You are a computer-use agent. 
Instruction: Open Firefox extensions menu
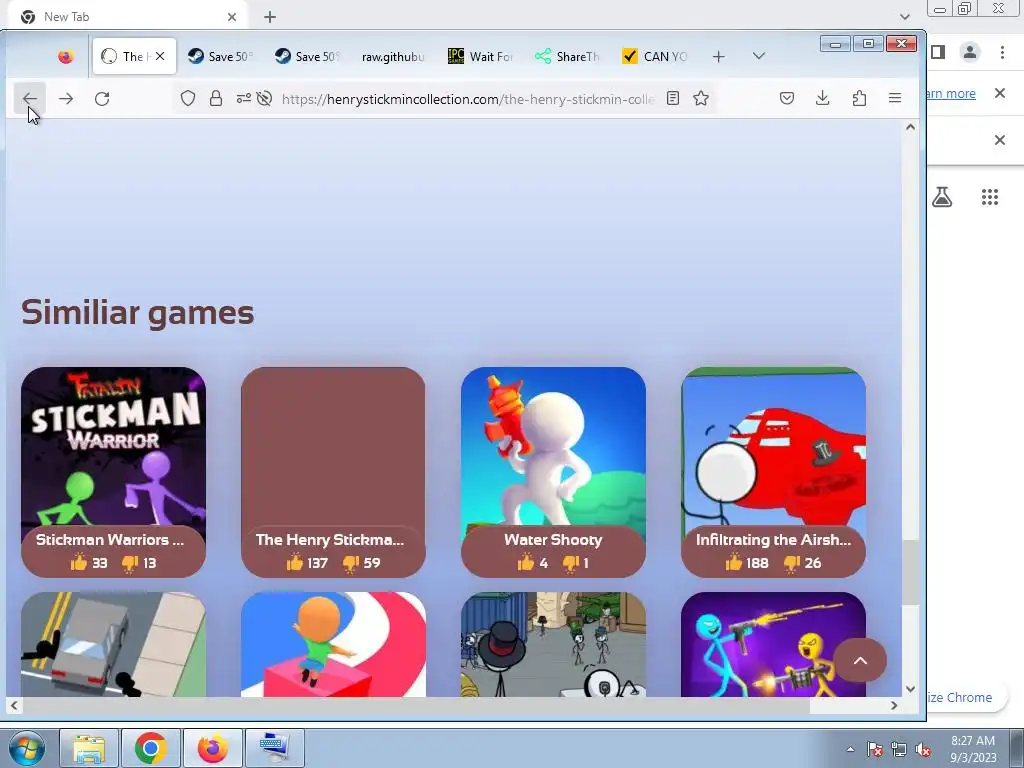coord(859,99)
